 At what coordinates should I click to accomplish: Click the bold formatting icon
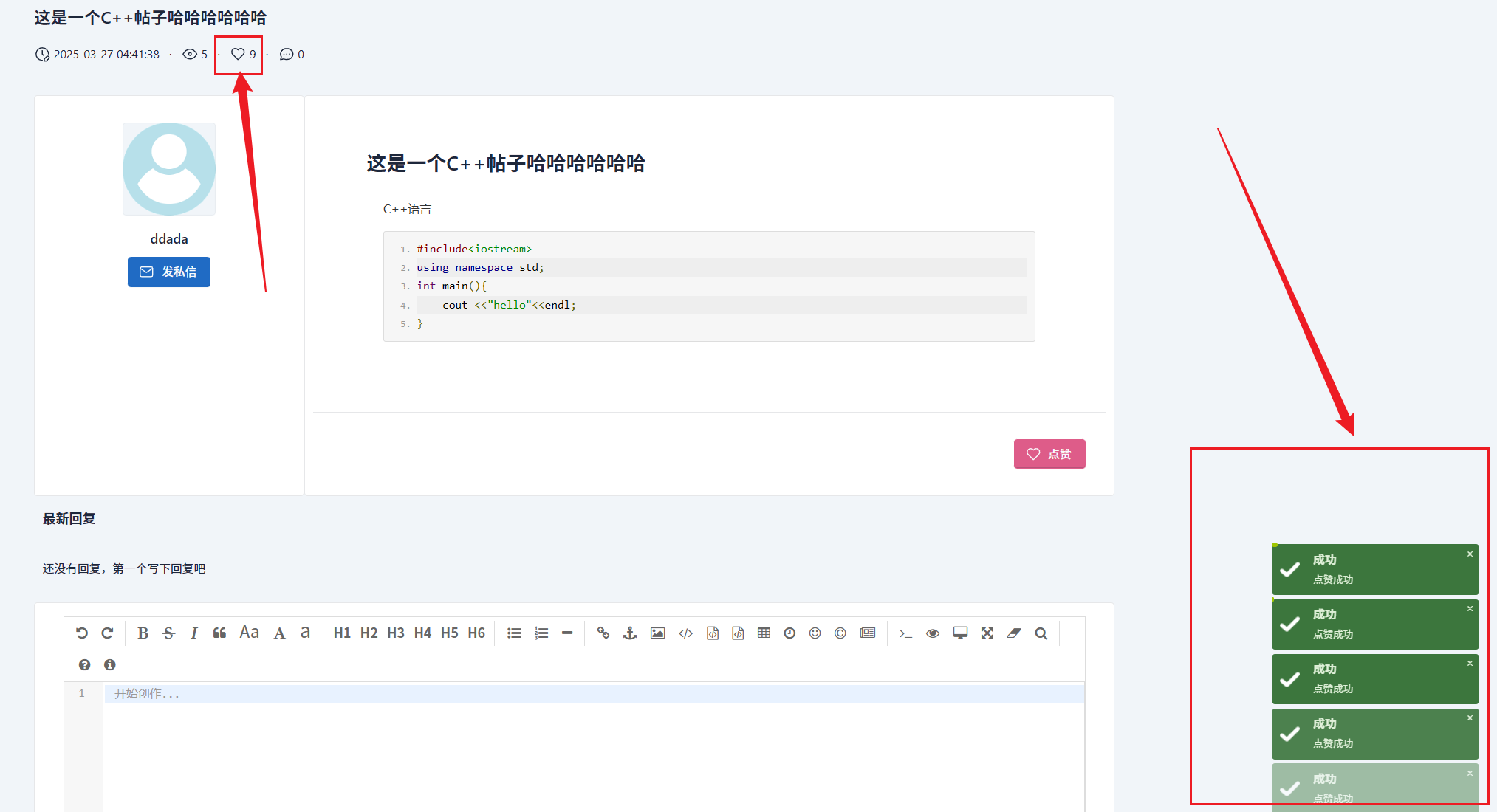tap(143, 633)
